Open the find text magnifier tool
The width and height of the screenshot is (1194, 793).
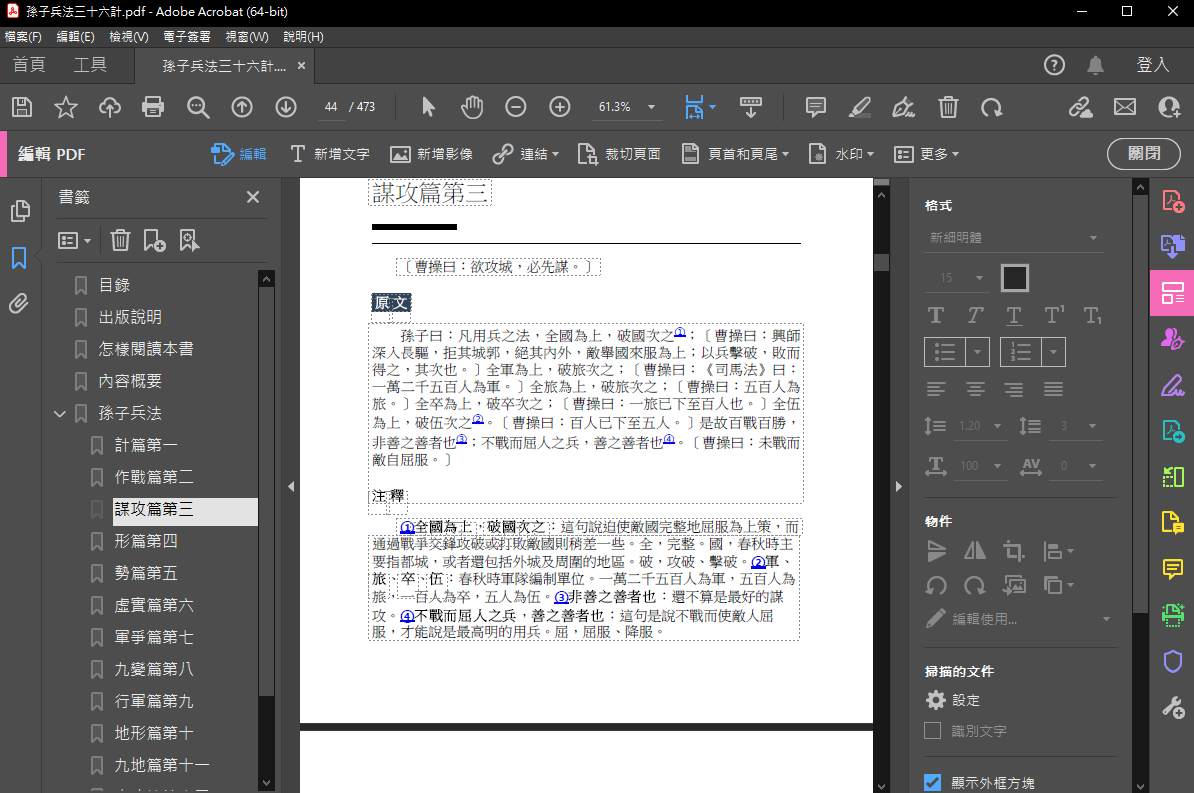click(x=198, y=107)
